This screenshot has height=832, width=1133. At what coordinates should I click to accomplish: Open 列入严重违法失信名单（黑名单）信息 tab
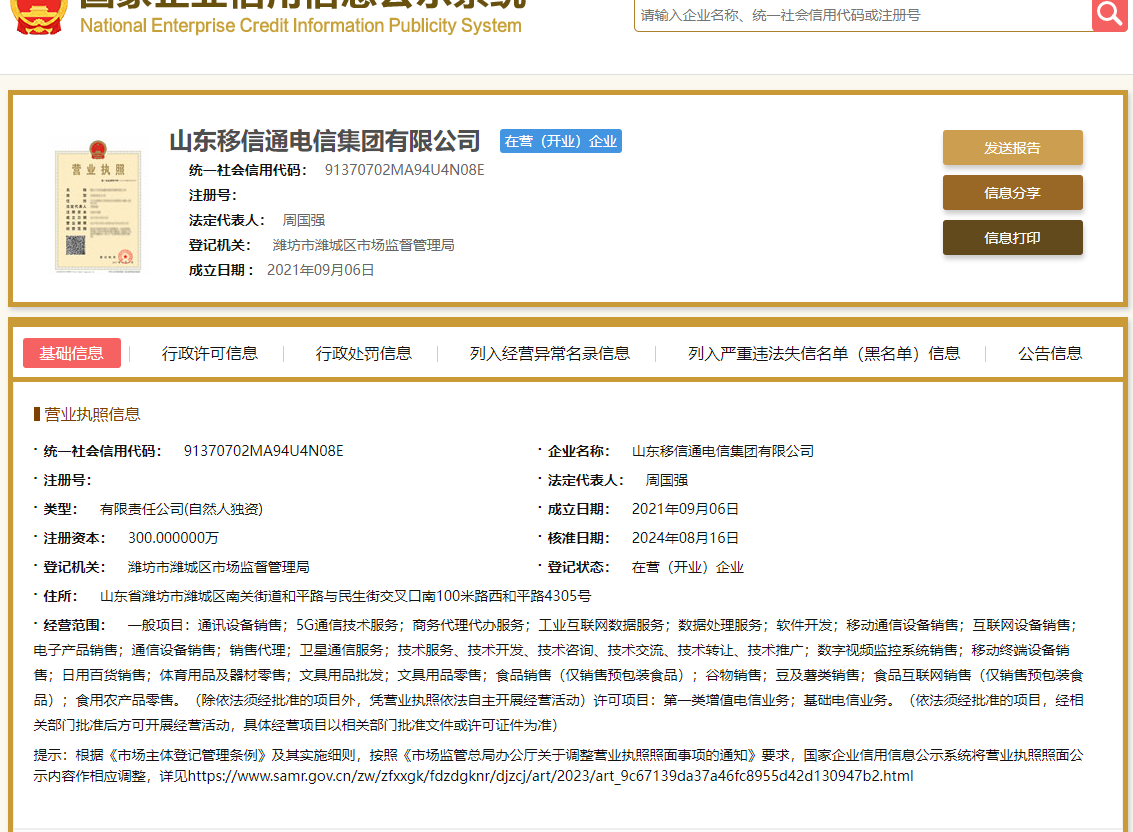tap(824, 353)
